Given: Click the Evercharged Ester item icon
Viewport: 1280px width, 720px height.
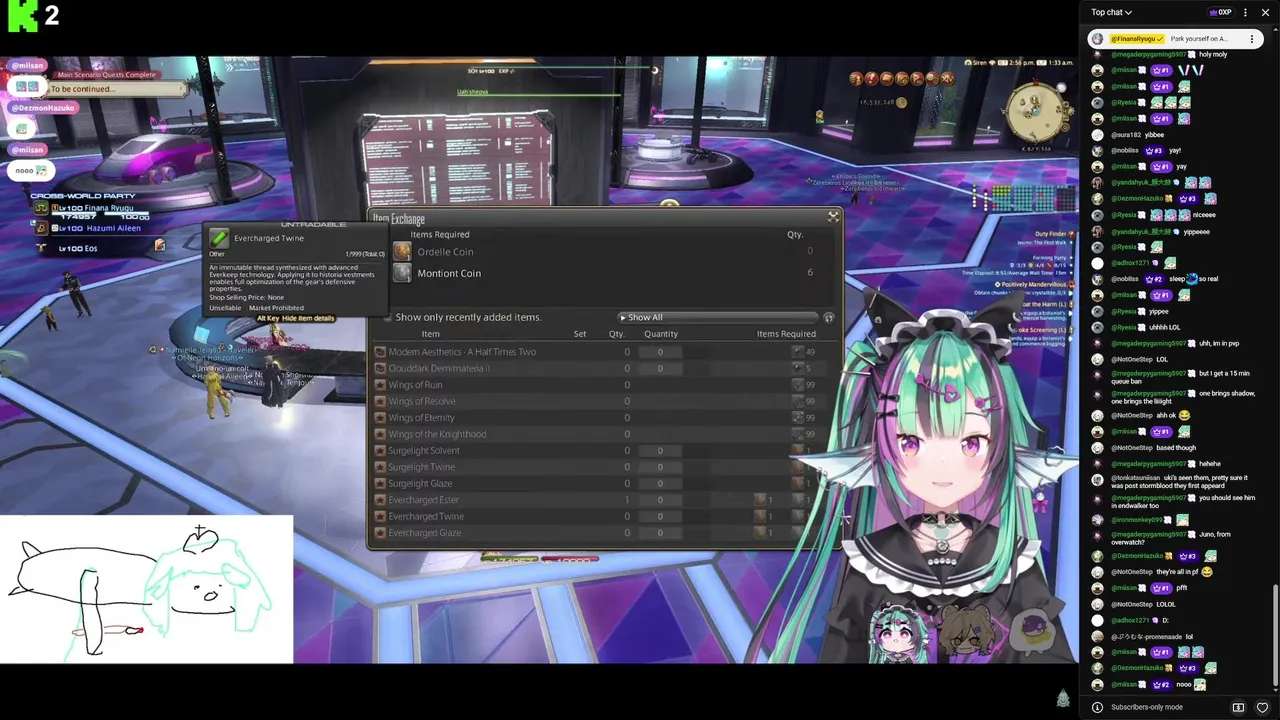Looking at the screenshot, I should (380, 500).
